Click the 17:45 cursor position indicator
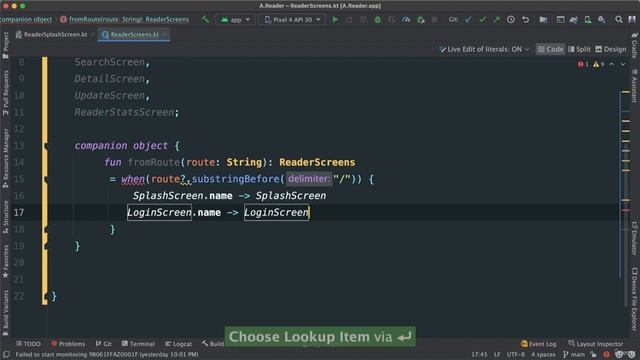Image resolution: width=640 pixels, height=360 pixels. [x=479, y=354]
